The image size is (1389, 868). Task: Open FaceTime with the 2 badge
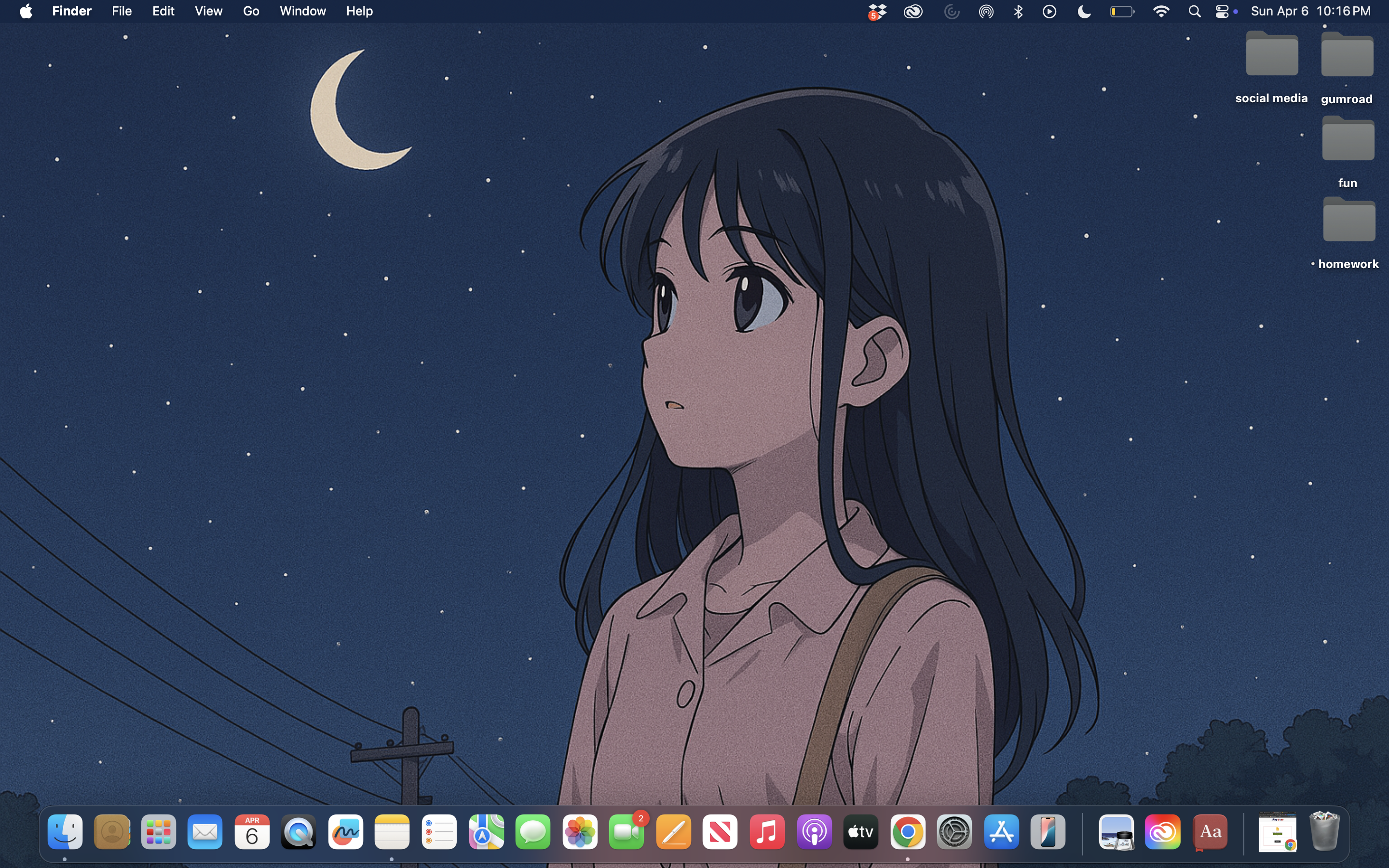(x=627, y=832)
